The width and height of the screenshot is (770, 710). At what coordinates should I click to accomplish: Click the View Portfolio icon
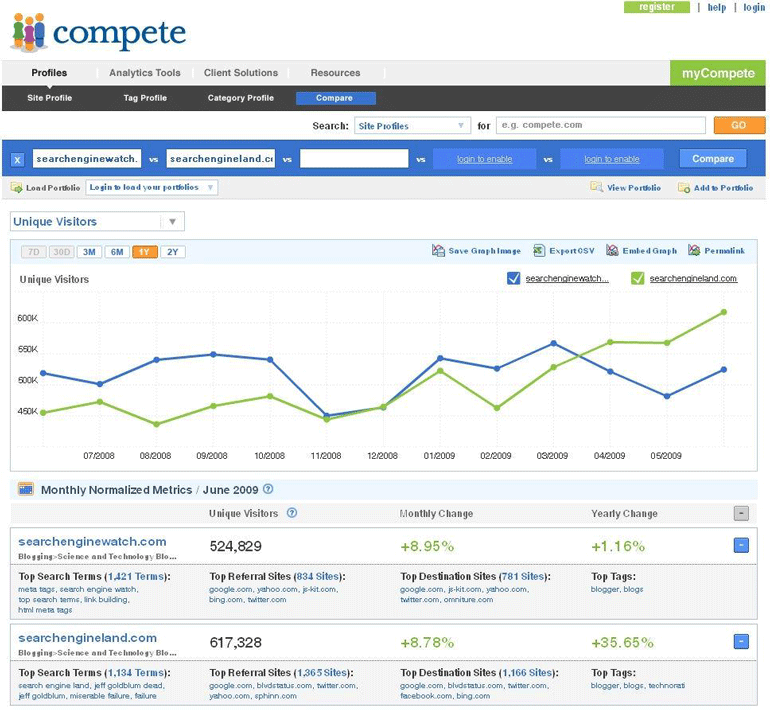[596, 187]
